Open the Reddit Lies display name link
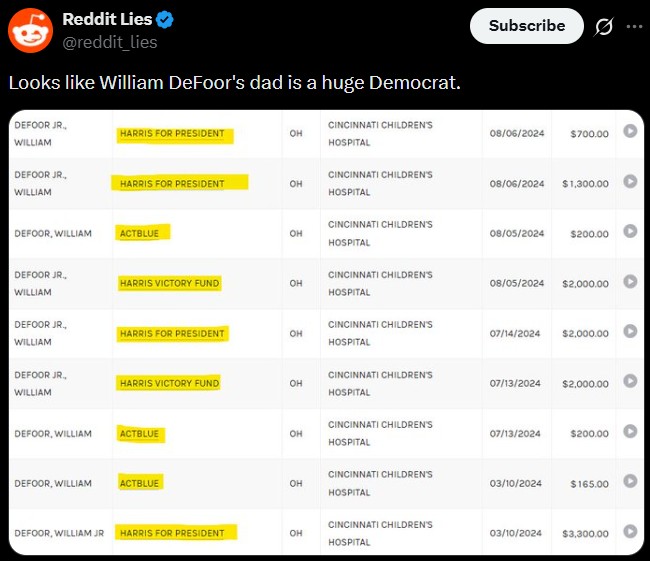650x561 pixels. 107,19
